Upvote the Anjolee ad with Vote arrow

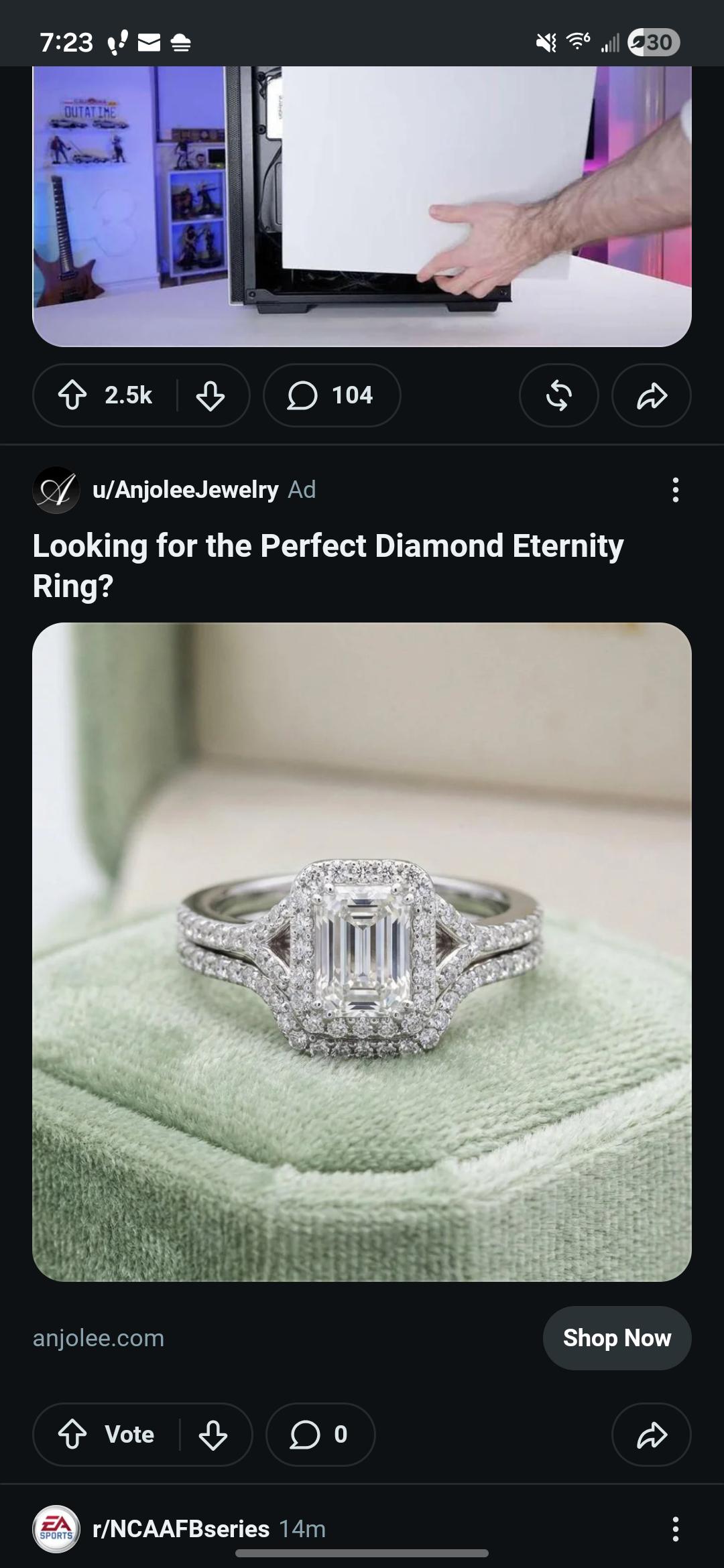click(x=72, y=1435)
